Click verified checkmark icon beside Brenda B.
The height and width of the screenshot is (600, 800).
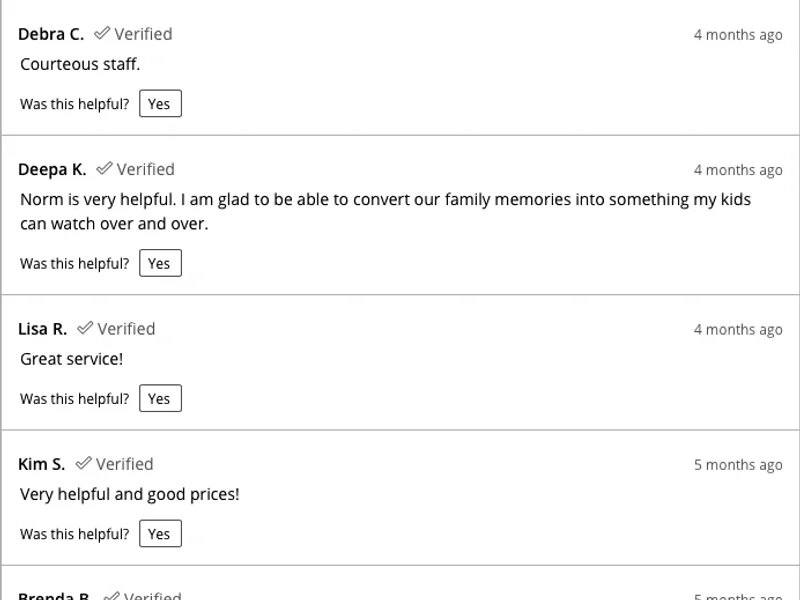pos(111,596)
